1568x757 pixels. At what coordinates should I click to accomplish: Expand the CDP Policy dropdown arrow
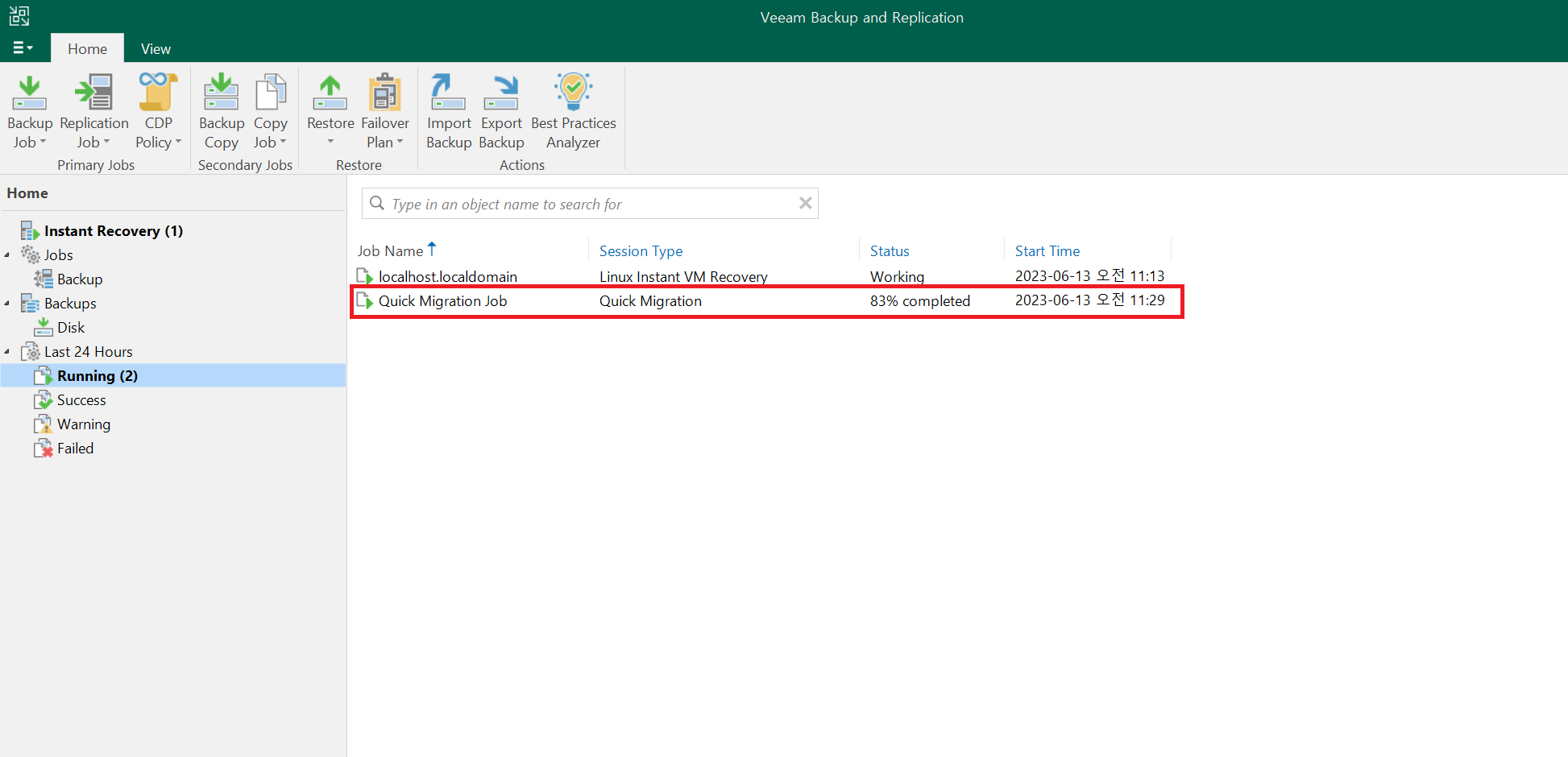click(178, 142)
